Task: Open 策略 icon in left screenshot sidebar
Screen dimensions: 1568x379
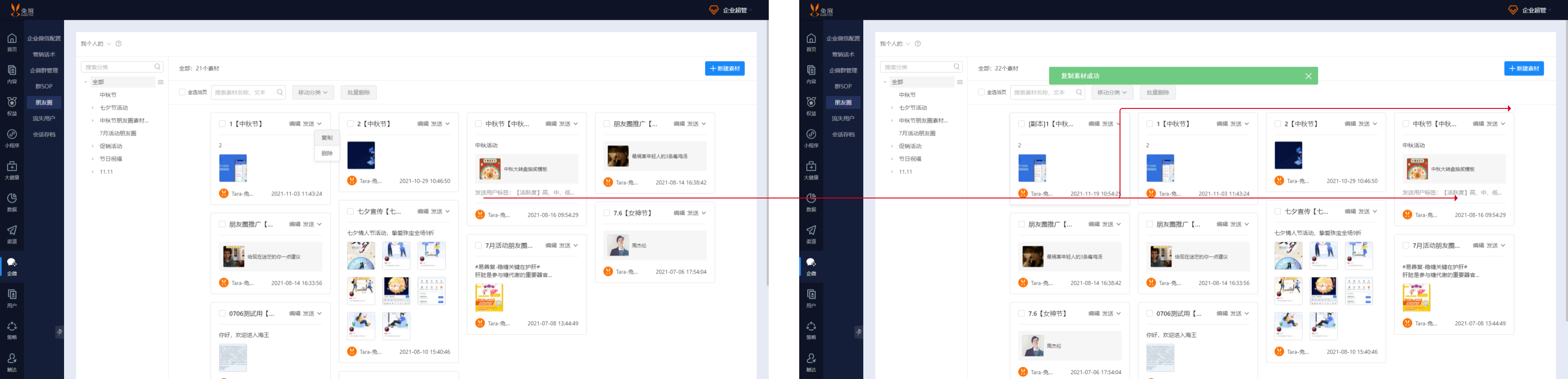Action: point(12,327)
